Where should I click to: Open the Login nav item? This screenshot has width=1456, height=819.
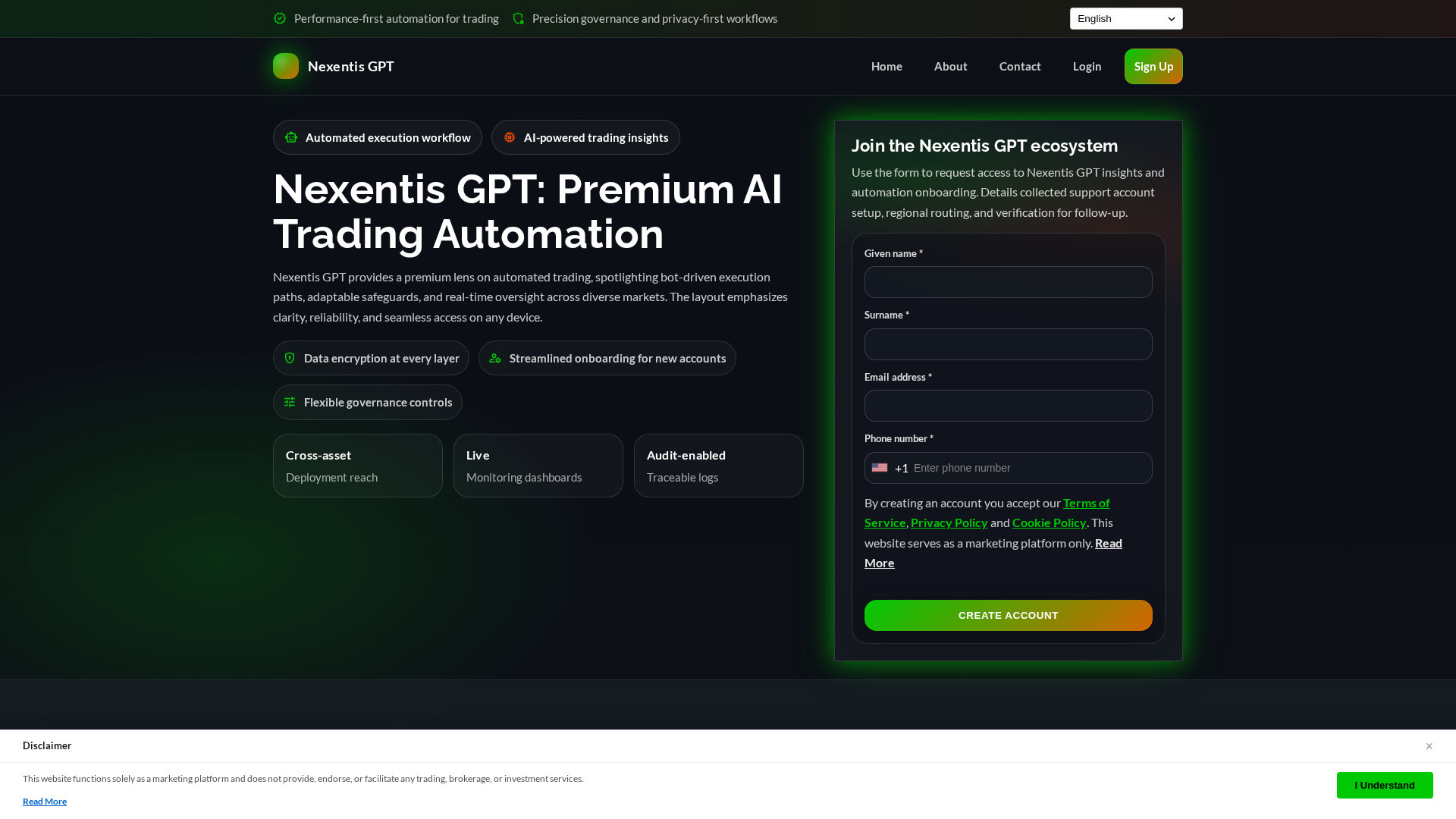click(x=1087, y=66)
